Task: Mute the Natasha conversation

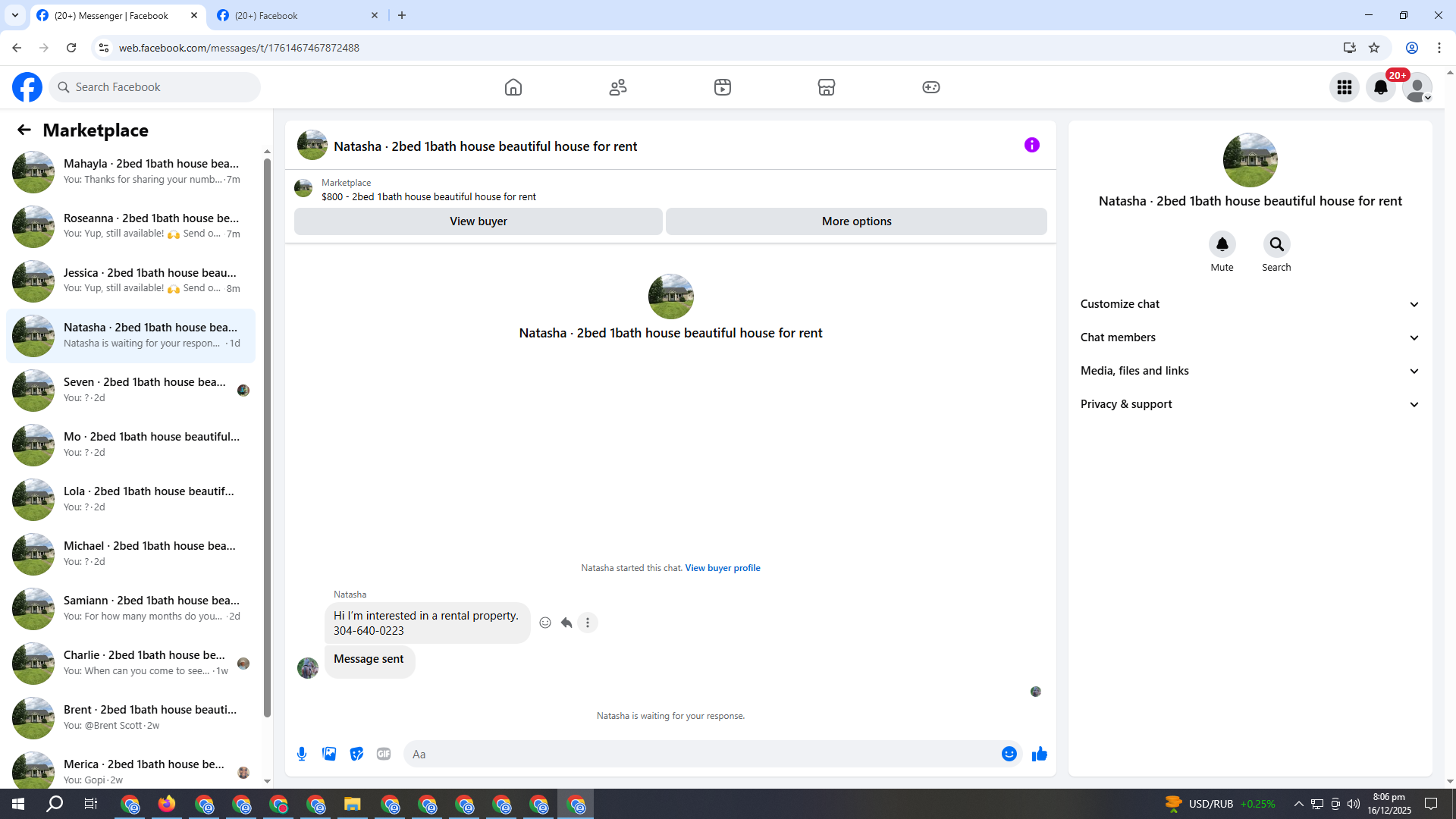Action: pyautogui.click(x=1222, y=244)
